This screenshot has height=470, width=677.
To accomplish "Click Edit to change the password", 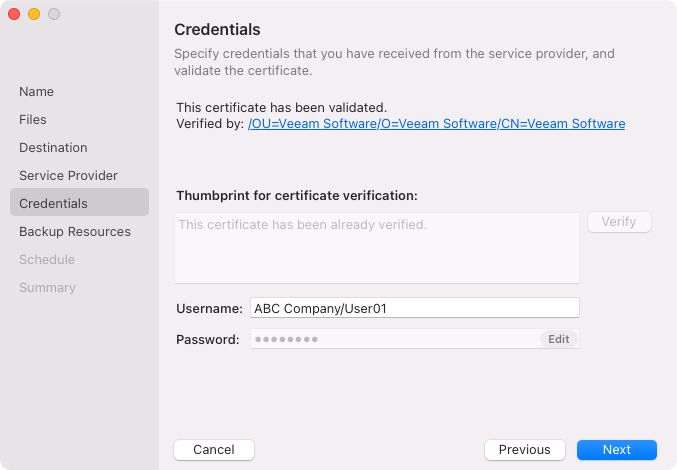I will 559,339.
